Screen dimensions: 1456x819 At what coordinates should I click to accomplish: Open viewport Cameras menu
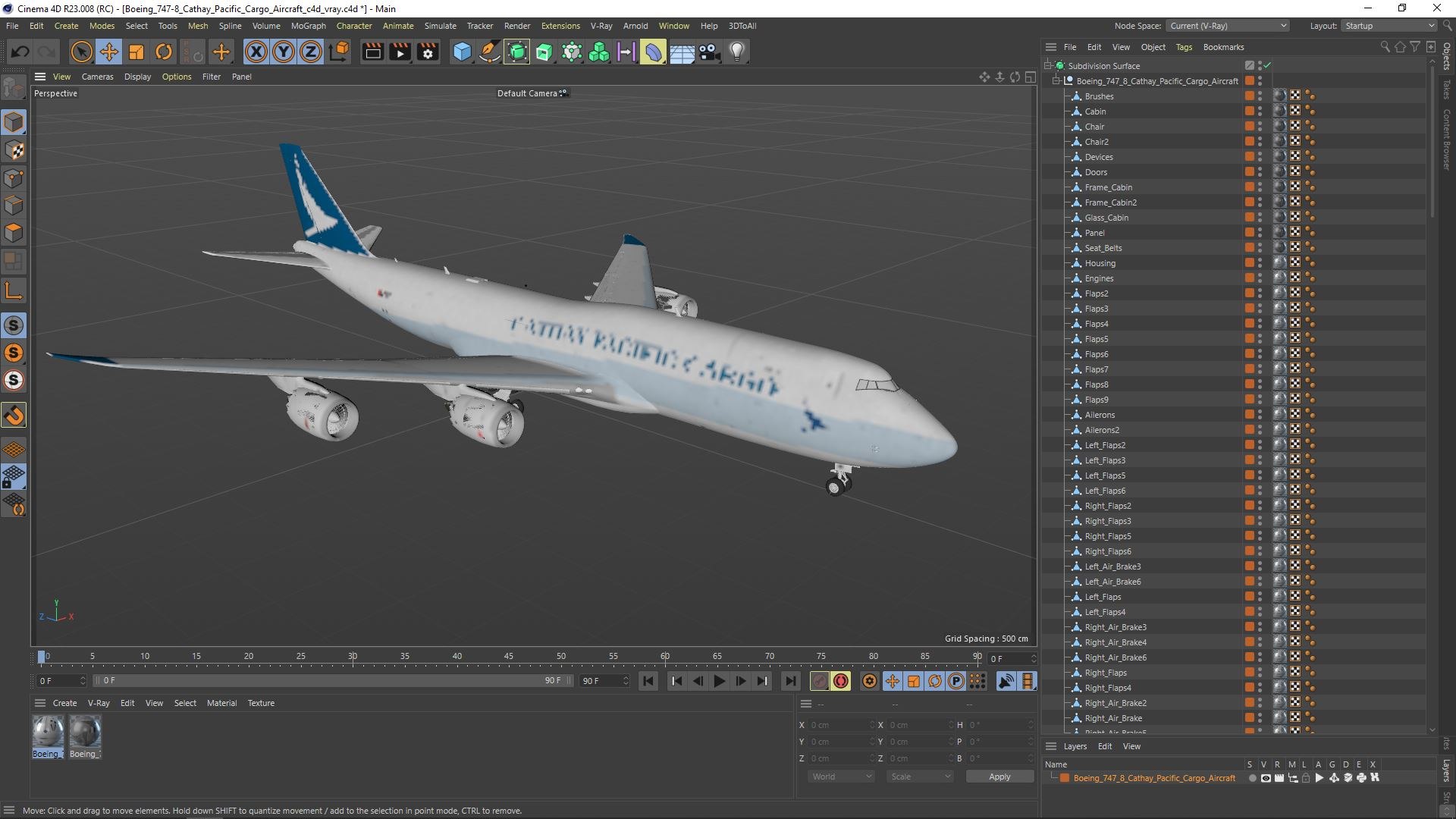[x=97, y=77]
